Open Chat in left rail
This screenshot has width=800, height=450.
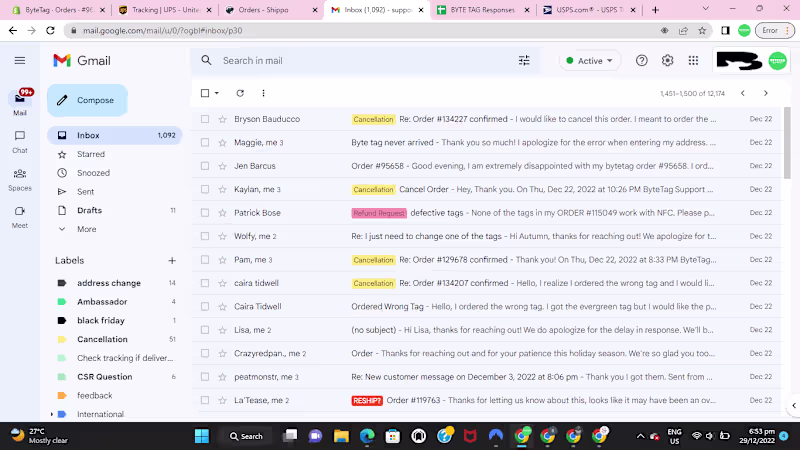[x=20, y=141]
